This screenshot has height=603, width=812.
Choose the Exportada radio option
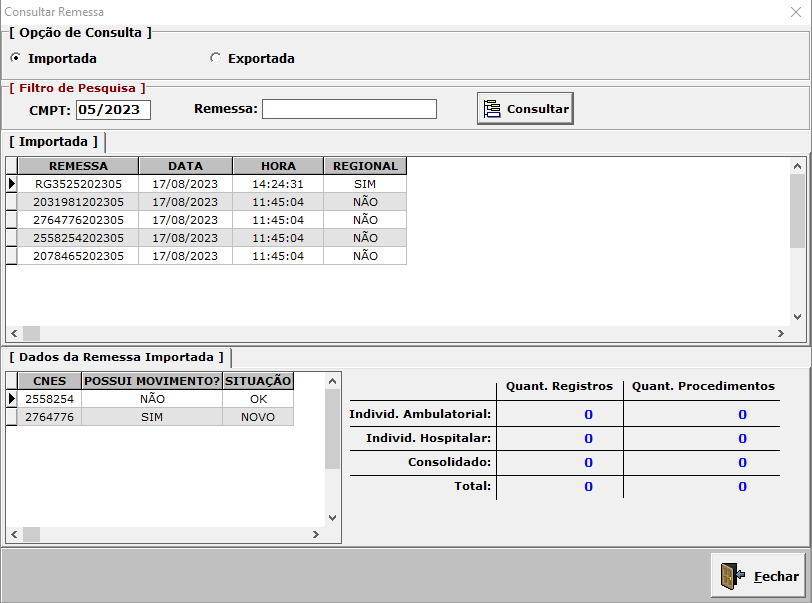215,58
